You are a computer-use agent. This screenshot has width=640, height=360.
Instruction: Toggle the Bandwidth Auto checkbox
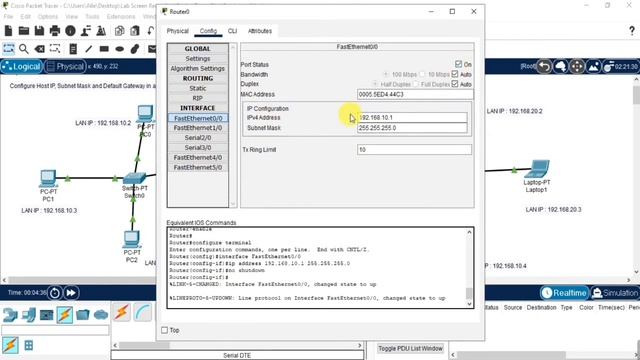[455, 74]
